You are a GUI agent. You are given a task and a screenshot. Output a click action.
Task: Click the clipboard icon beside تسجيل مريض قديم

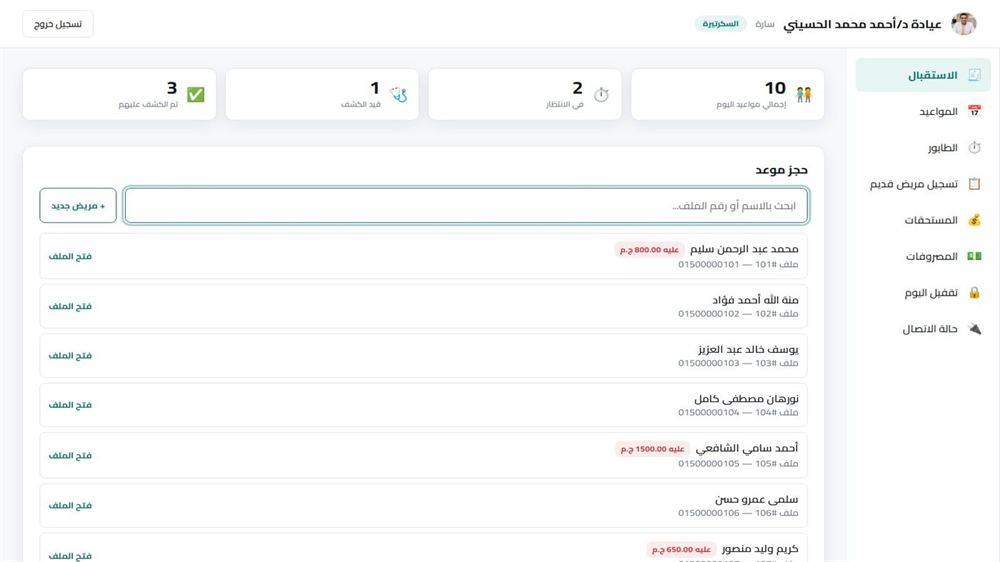click(x=974, y=184)
